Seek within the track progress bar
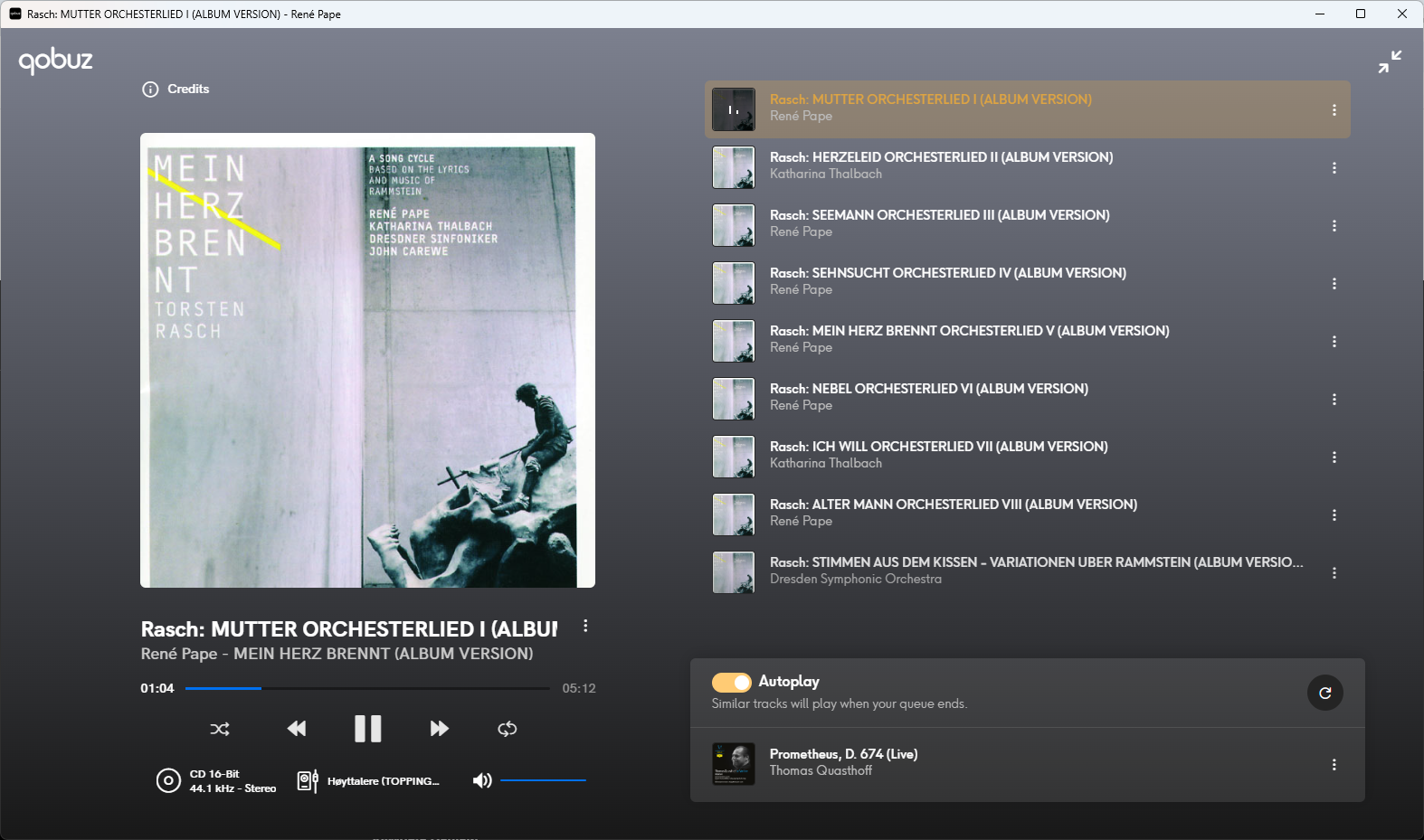Image resolution: width=1424 pixels, height=840 pixels. tap(367, 688)
